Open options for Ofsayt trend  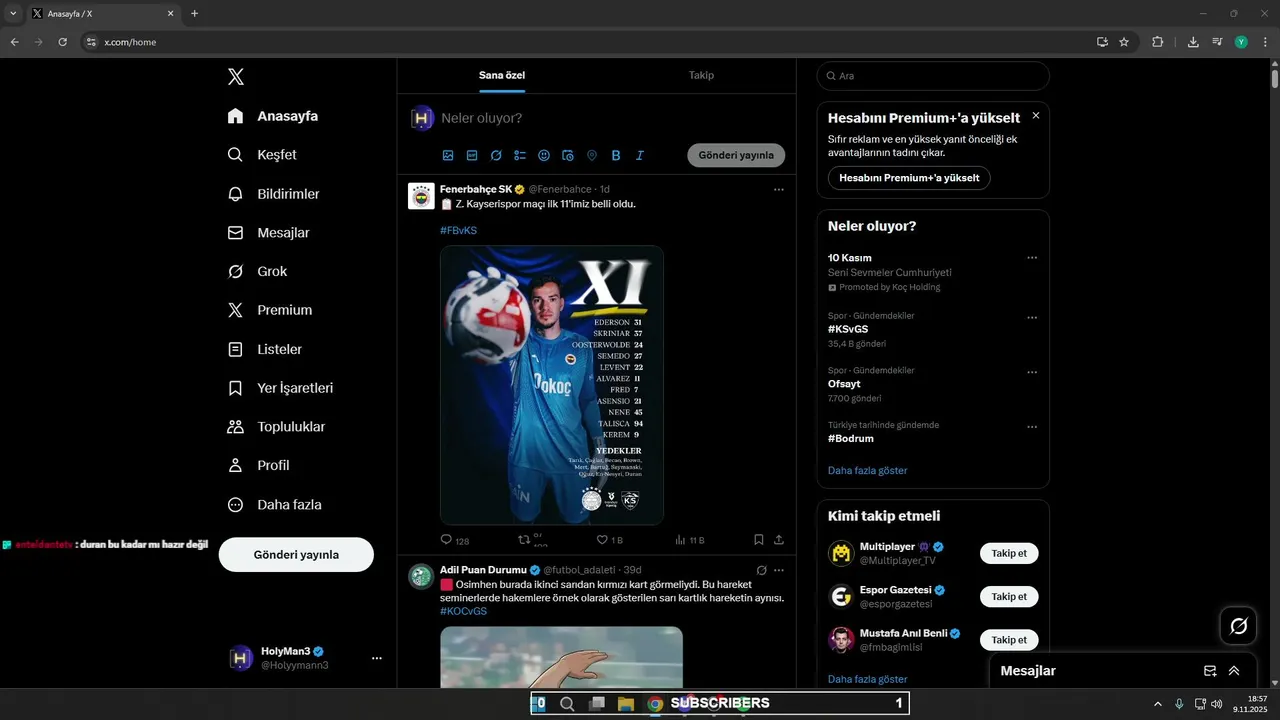[x=1032, y=373]
